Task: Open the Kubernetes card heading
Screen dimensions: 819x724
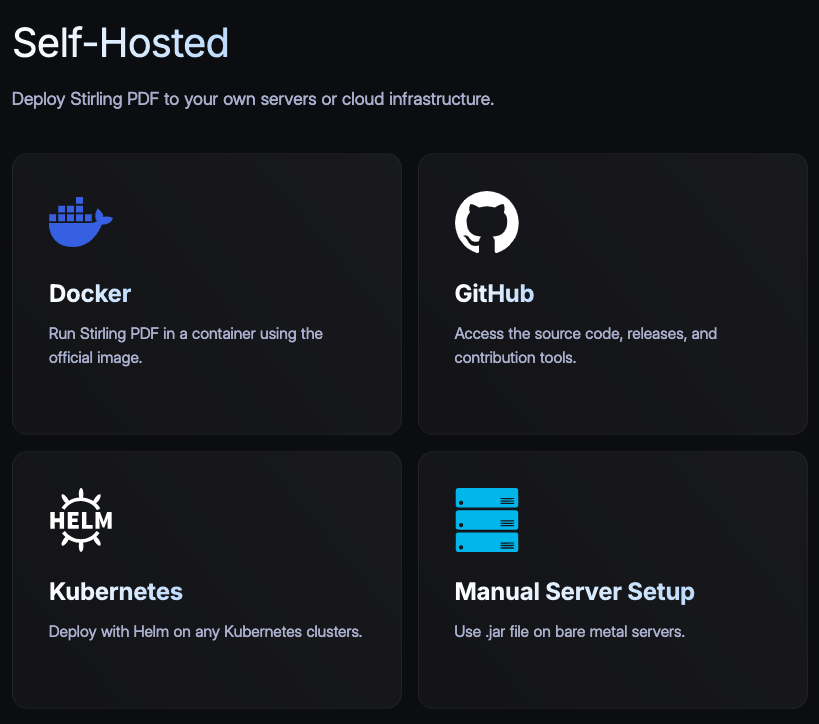Action: [116, 591]
